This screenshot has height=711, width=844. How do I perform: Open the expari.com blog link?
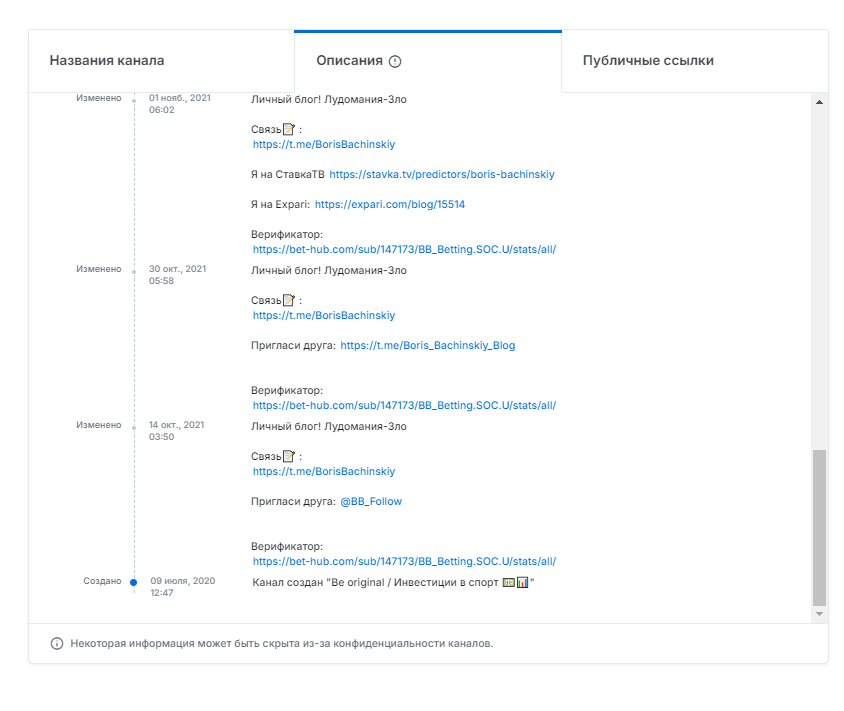[x=389, y=204]
